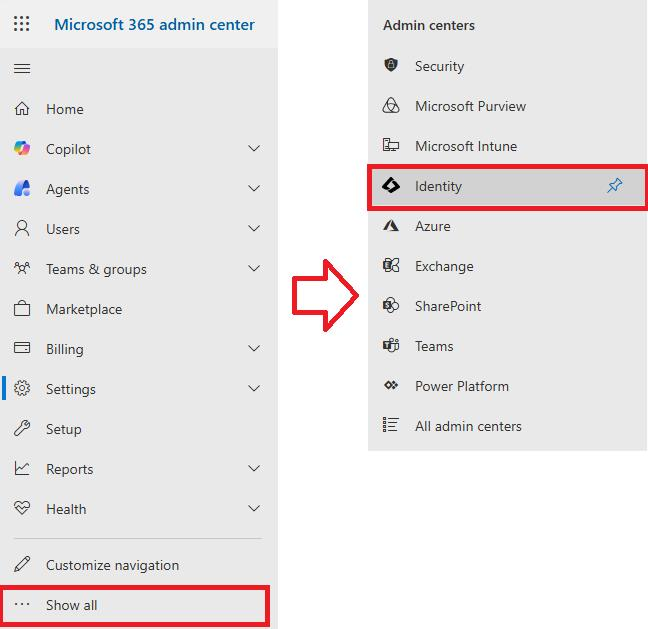Click the Home house icon
The width and height of the screenshot is (648, 629).
[x=22, y=109]
